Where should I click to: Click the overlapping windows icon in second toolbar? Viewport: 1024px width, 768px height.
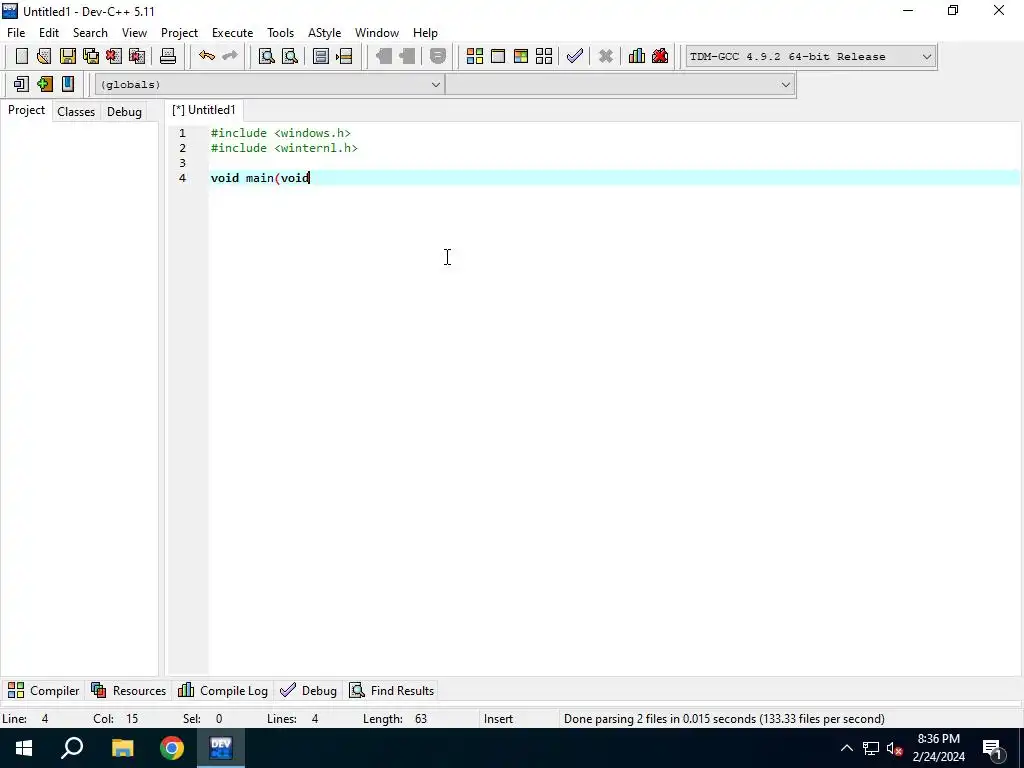21,84
